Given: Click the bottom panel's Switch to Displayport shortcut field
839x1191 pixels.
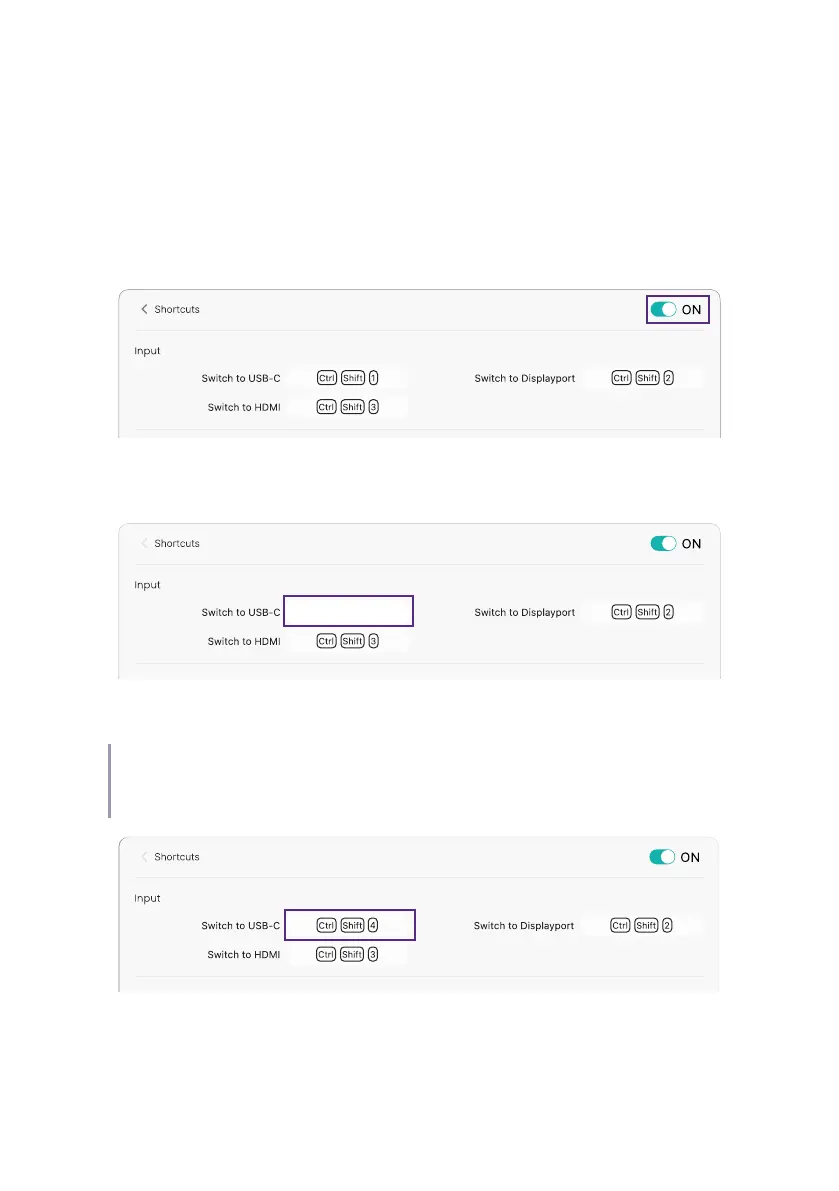Looking at the screenshot, I should point(643,925).
